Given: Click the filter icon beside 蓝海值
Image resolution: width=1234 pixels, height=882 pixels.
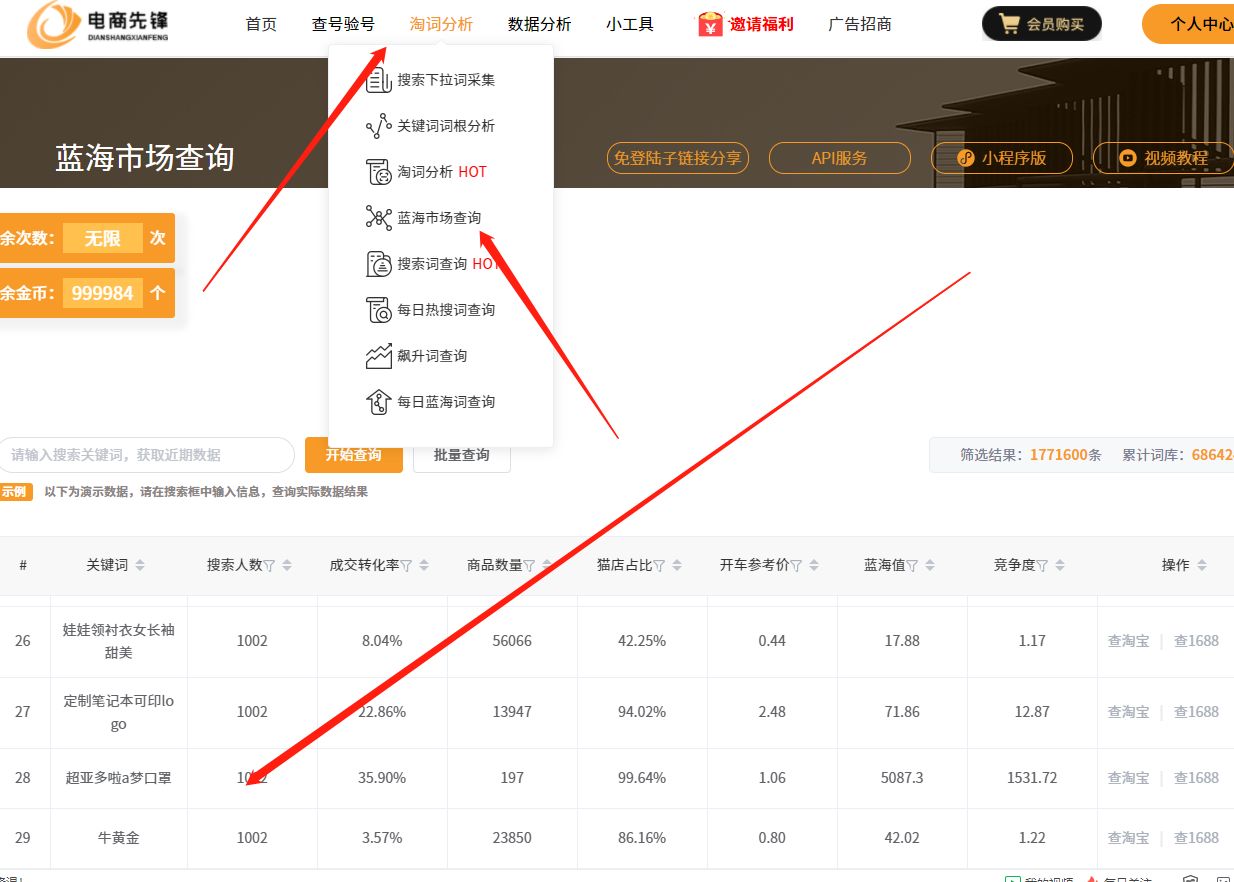Looking at the screenshot, I should [912, 566].
